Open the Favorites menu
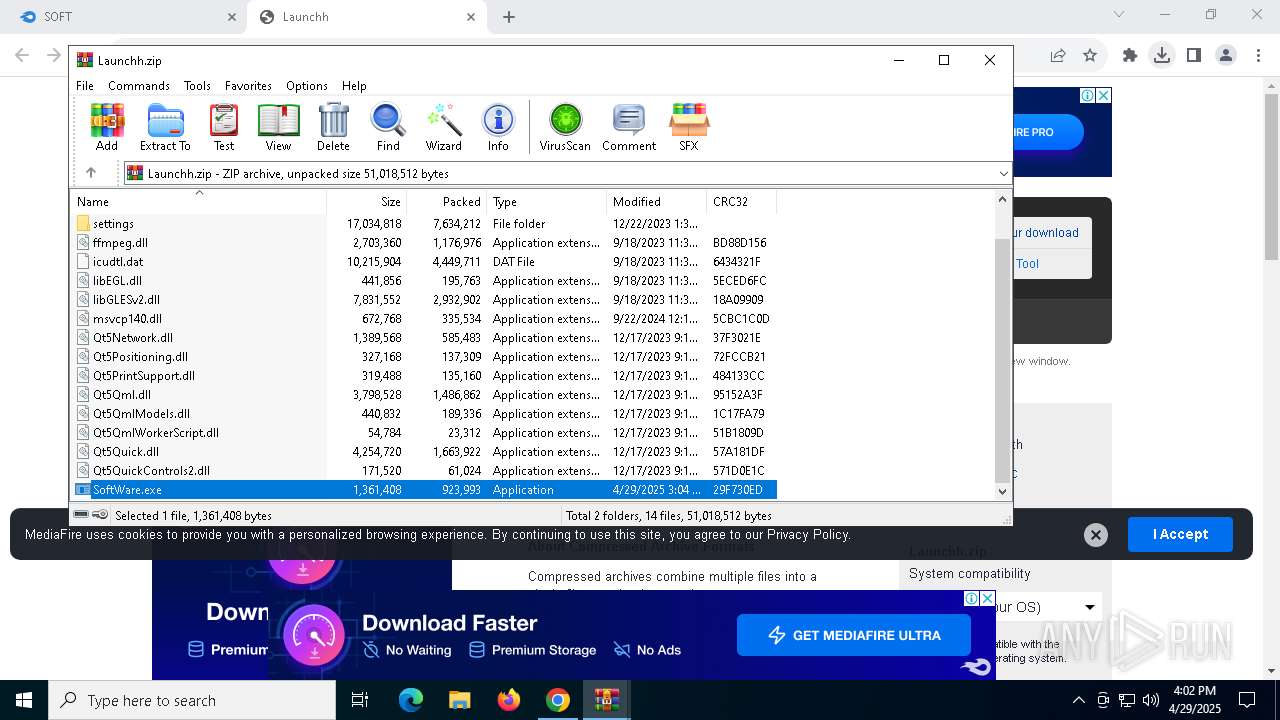Image resolution: width=1280 pixels, height=720 pixels. point(248,86)
